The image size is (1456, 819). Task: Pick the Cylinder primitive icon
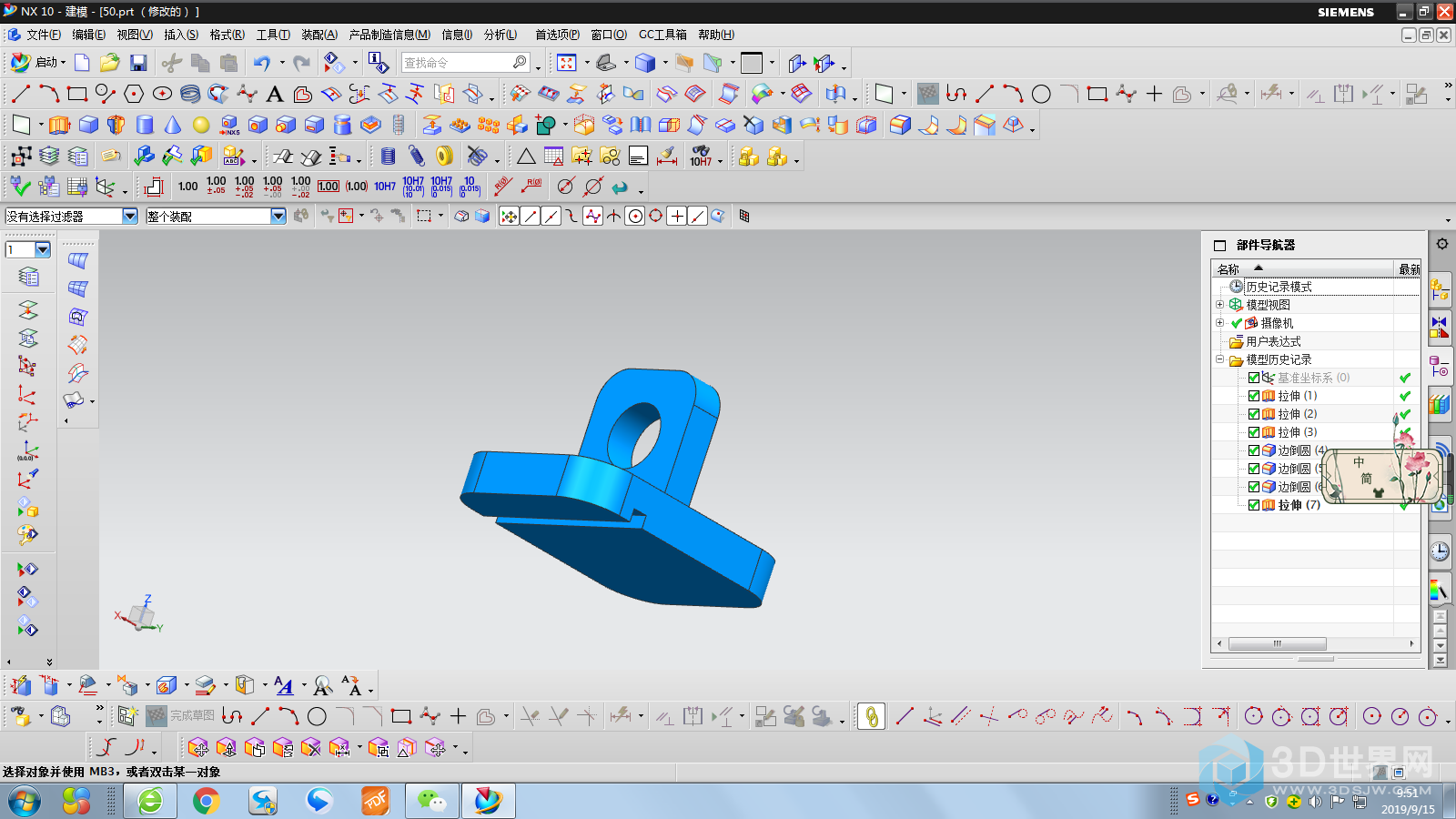click(145, 125)
